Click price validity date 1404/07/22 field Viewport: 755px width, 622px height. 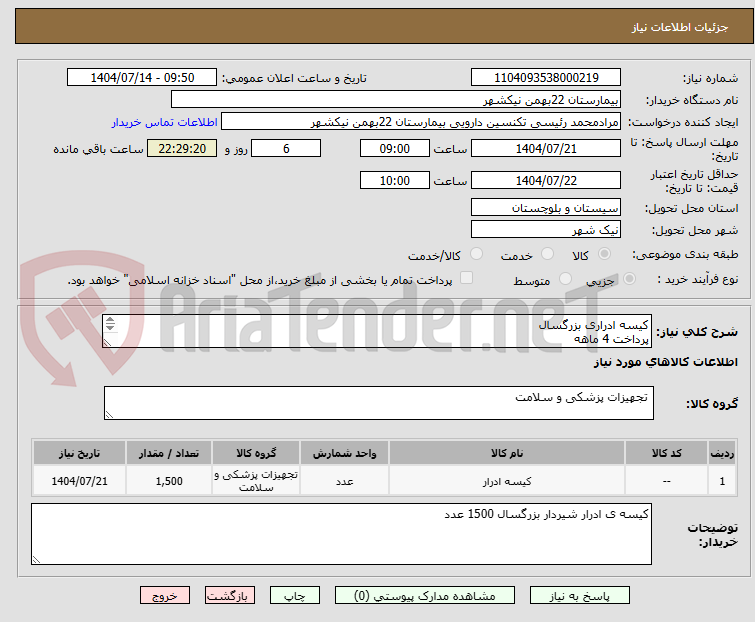tap(546, 181)
